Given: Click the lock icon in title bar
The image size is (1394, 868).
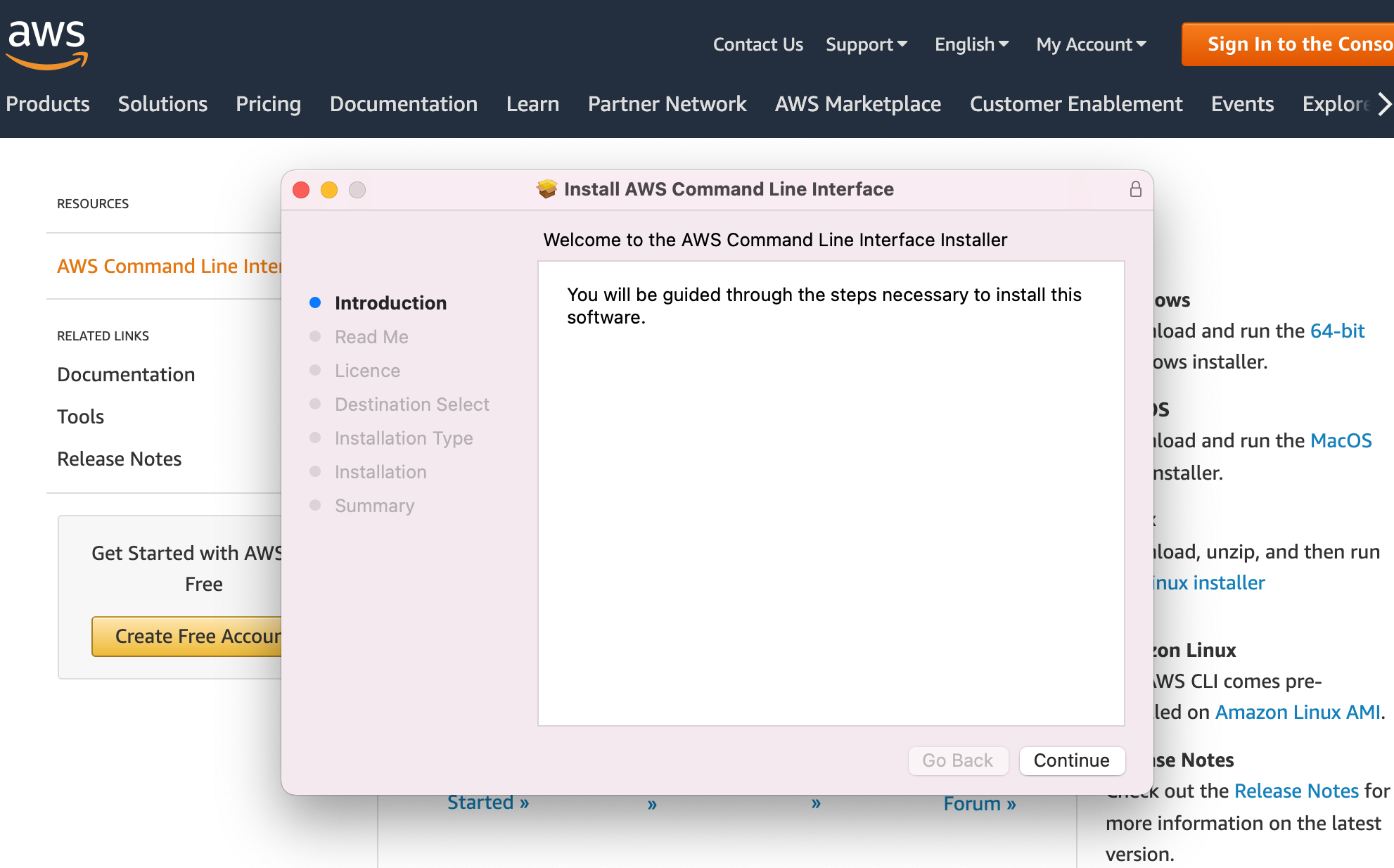Looking at the screenshot, I should (x=1135, y=189).
